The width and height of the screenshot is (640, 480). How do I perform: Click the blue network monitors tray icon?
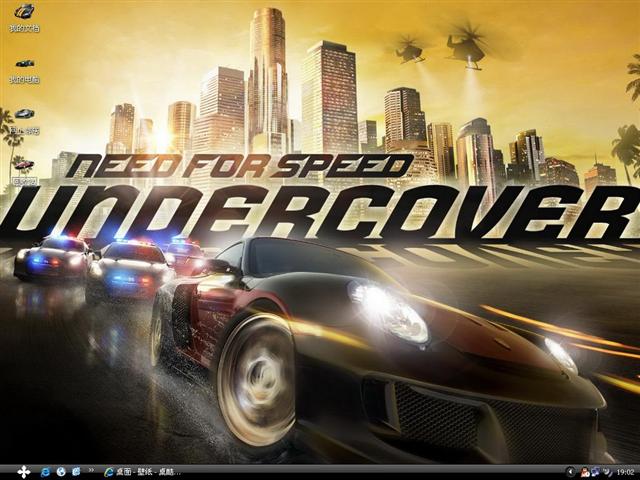coord(596,472)
